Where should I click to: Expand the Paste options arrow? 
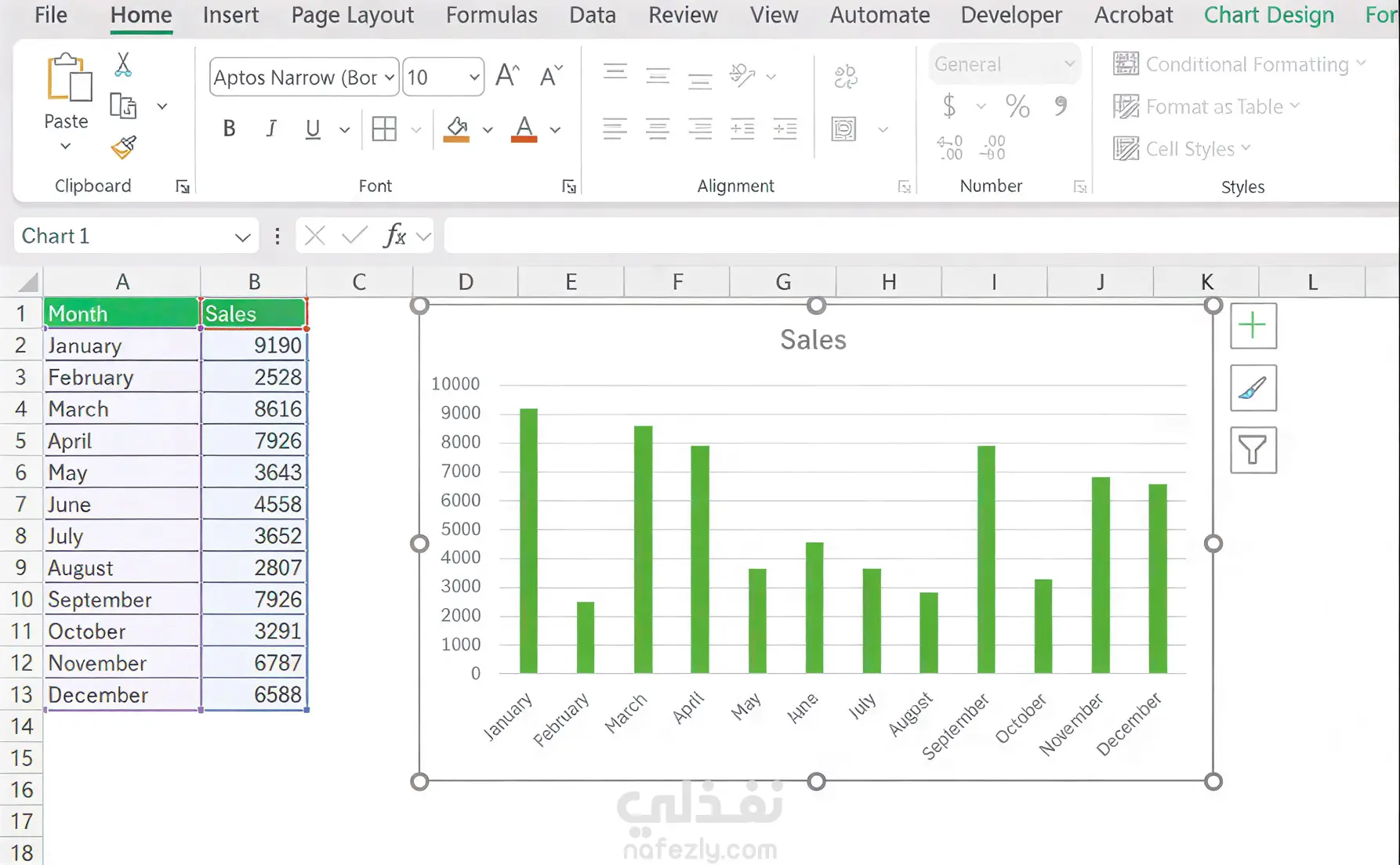coord(66,146)
